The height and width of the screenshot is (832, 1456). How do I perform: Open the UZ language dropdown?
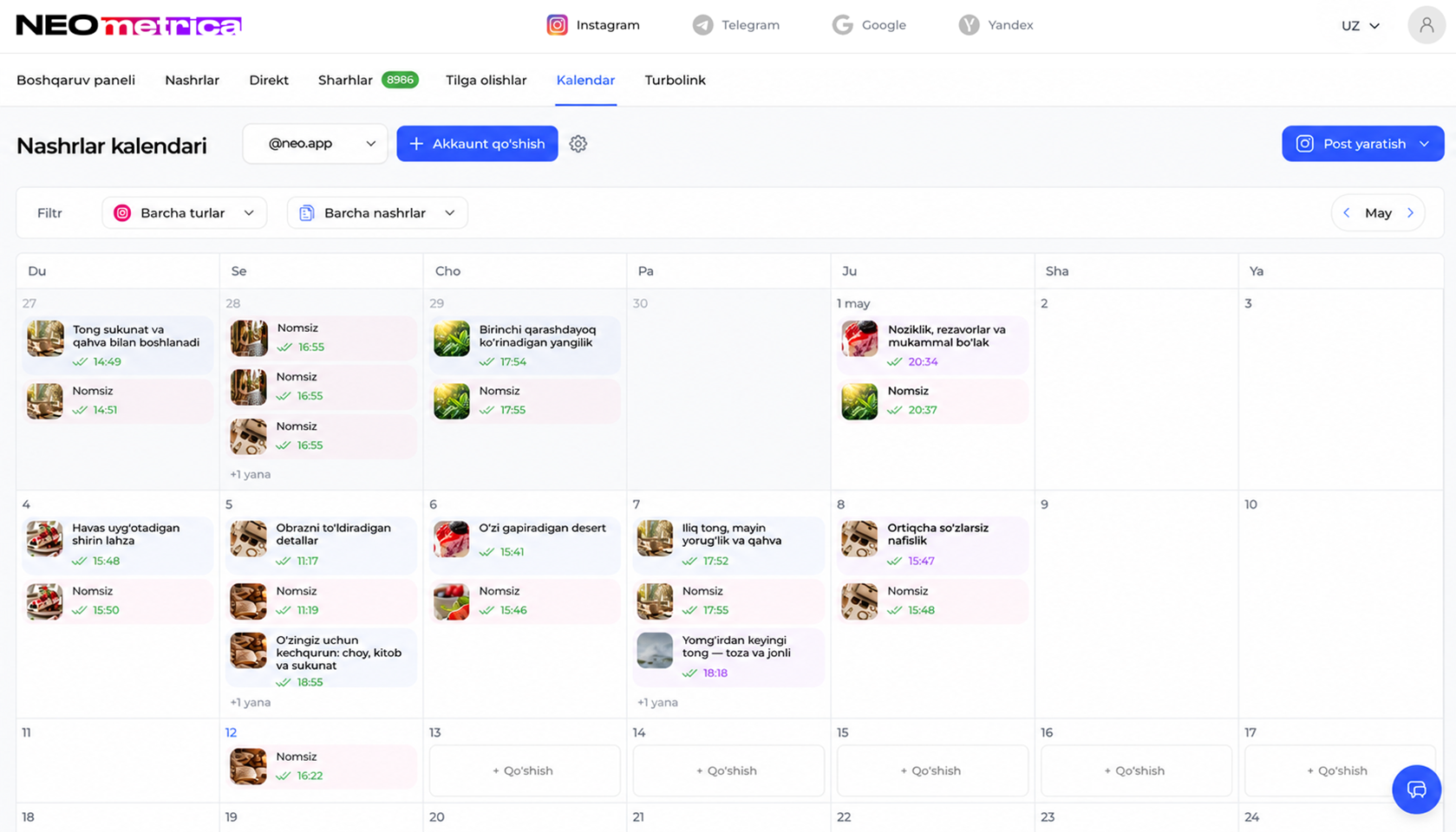(x=1360, y=26)
